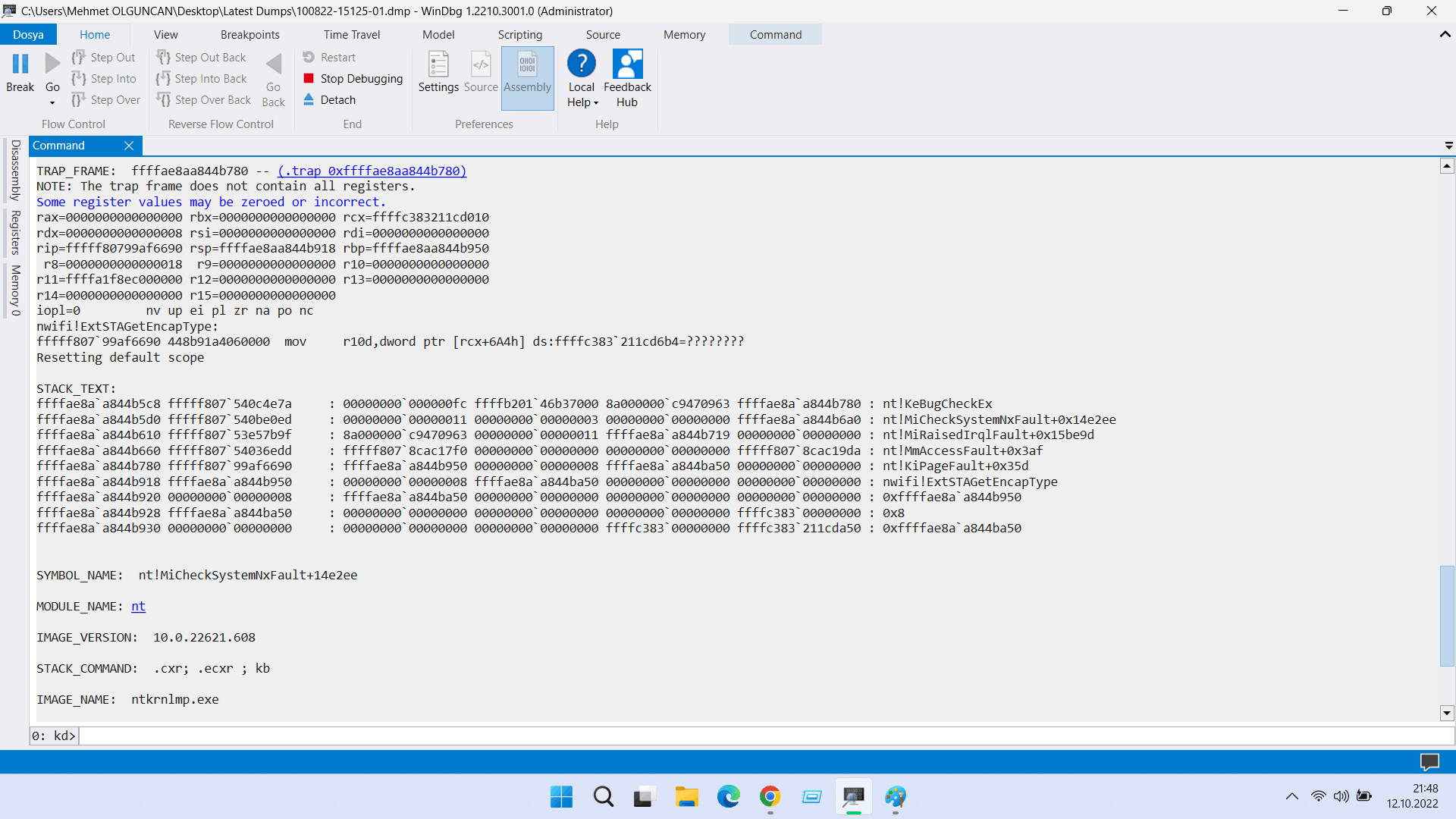Image resolution: width=1456 pixels, height=819 pixels.
Task: Click the Go play icon
Action: [52, 64]
